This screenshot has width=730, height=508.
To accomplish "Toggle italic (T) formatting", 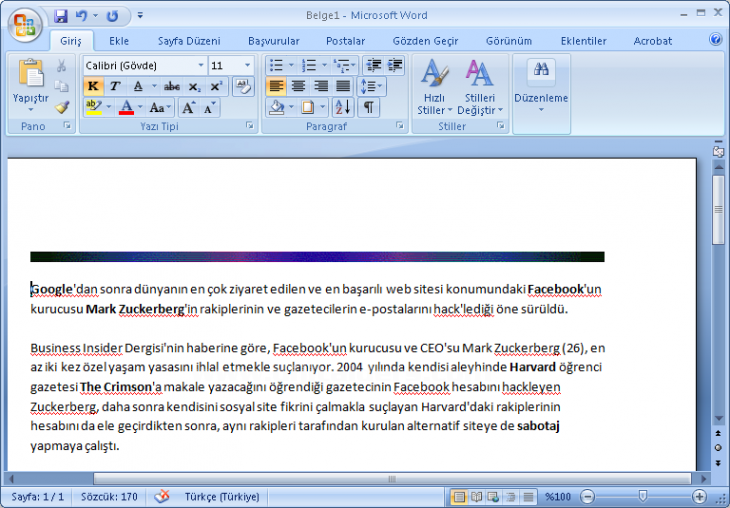I will [x=115, y=86].
